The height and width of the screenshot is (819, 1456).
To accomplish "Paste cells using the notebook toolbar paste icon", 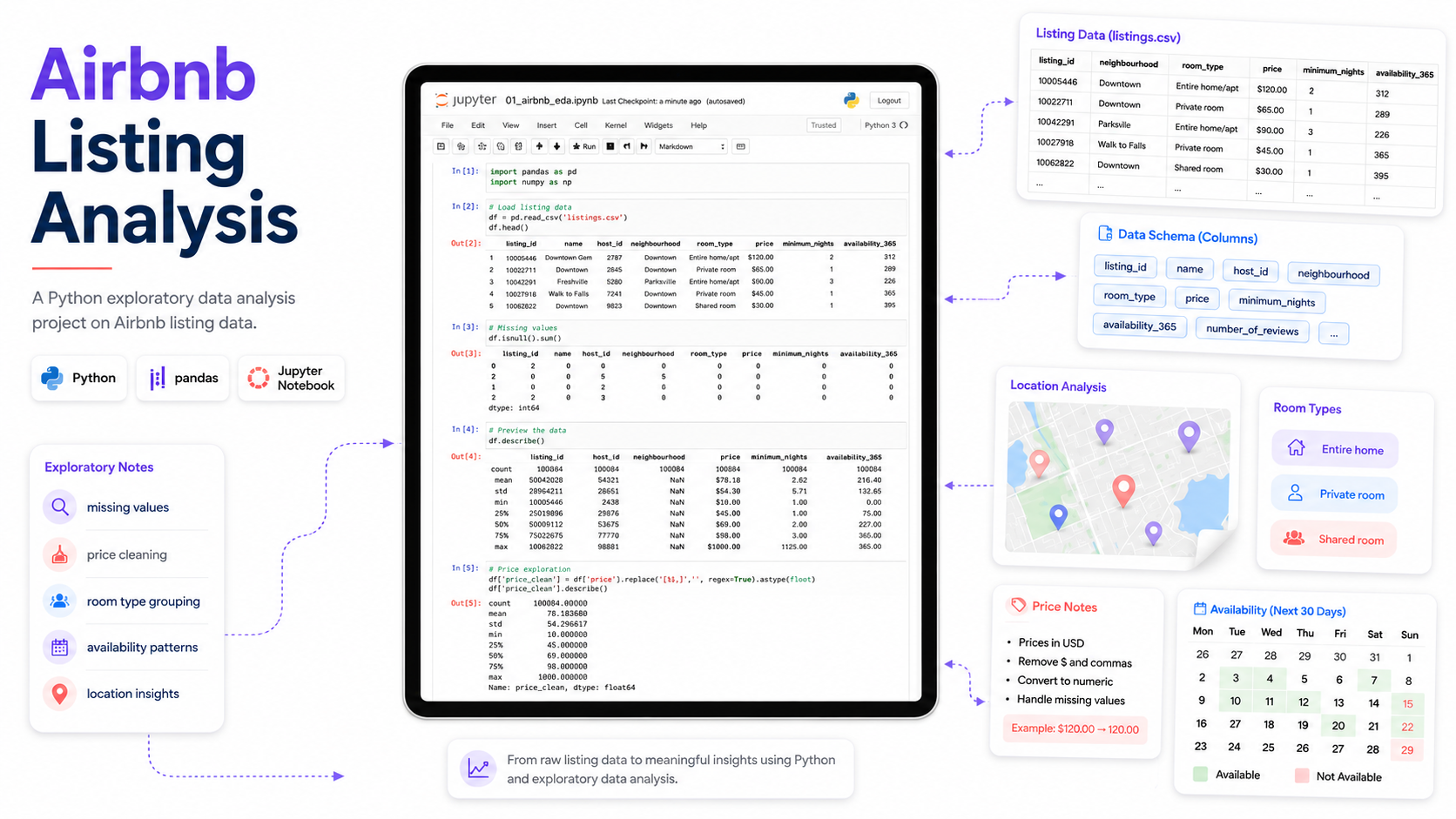I will click(519, 146).
